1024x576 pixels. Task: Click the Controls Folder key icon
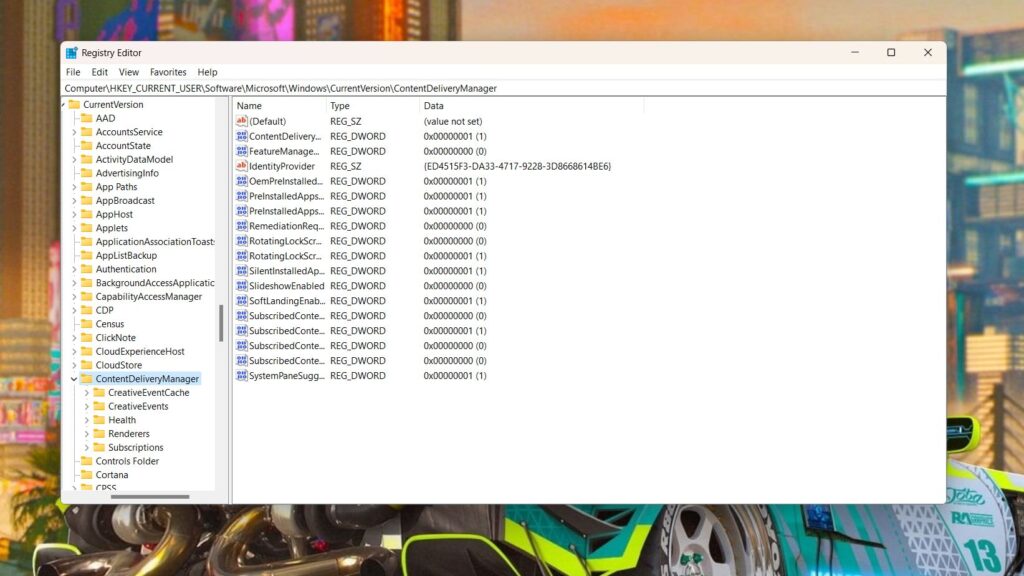pyautogui.click(x=86, y=461)
